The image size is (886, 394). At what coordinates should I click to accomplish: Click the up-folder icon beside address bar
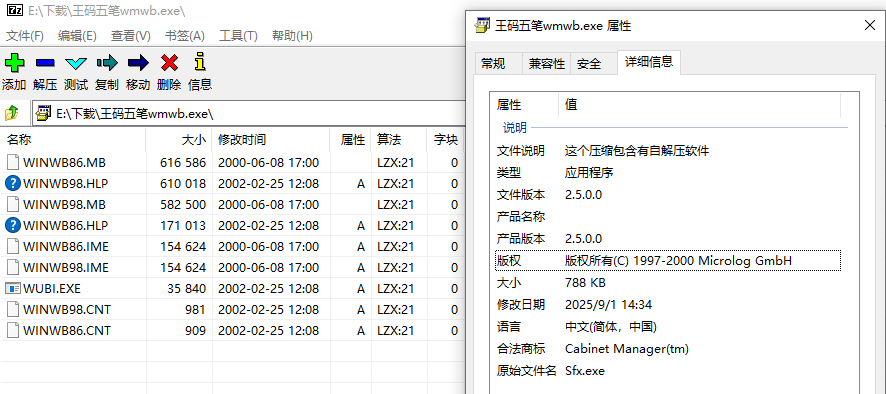12,114
